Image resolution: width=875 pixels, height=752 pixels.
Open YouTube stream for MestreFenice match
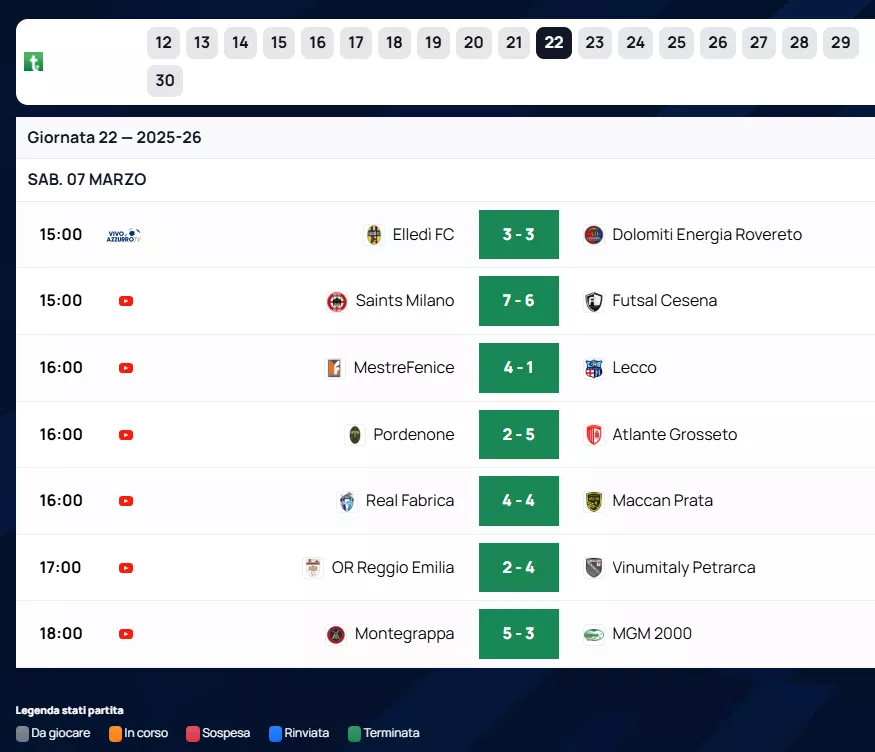pos(126,368)
